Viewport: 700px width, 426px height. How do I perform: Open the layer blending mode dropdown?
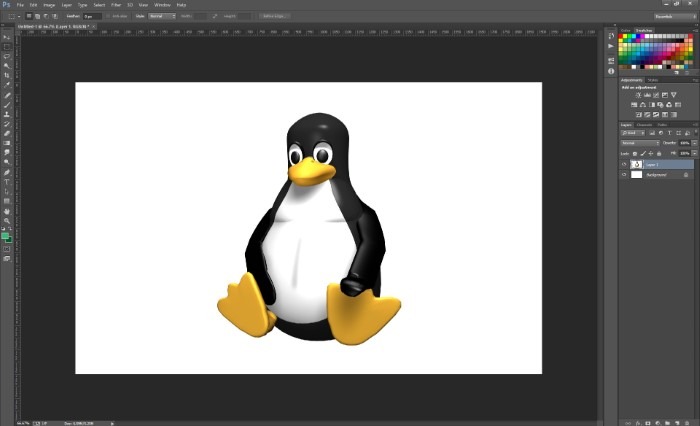click(640, 143)
